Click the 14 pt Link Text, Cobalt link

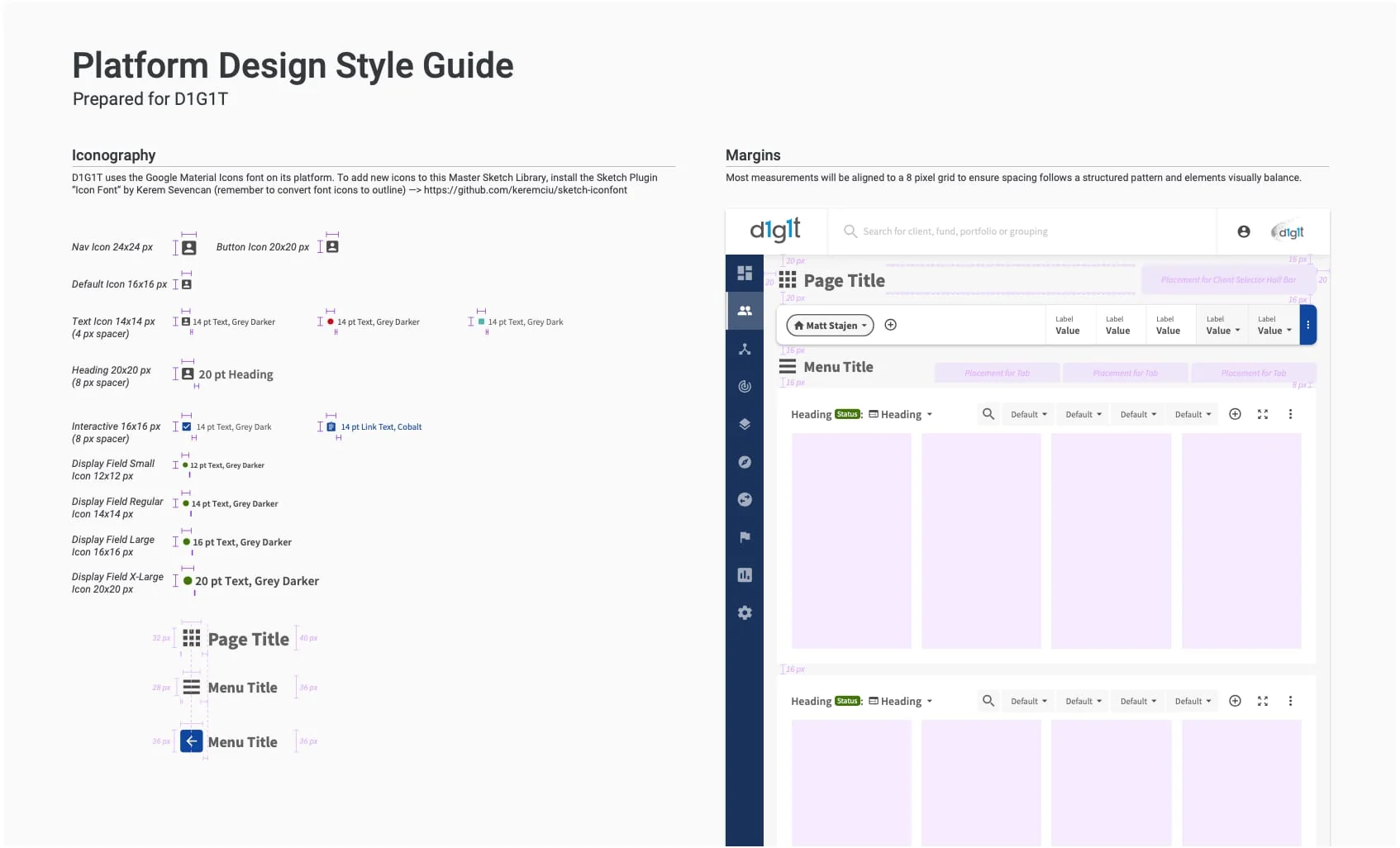click(381, 427)
